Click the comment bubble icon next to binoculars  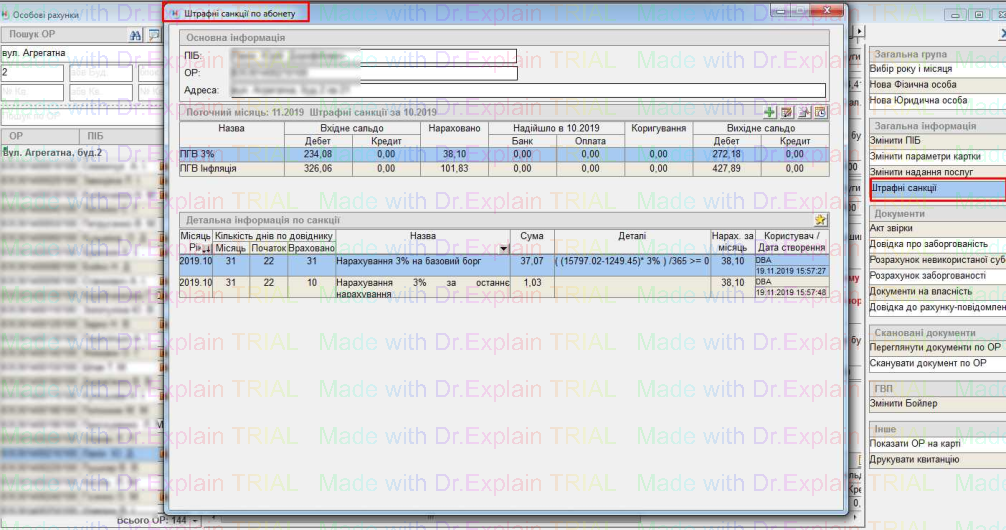click(x=154, y=34)
